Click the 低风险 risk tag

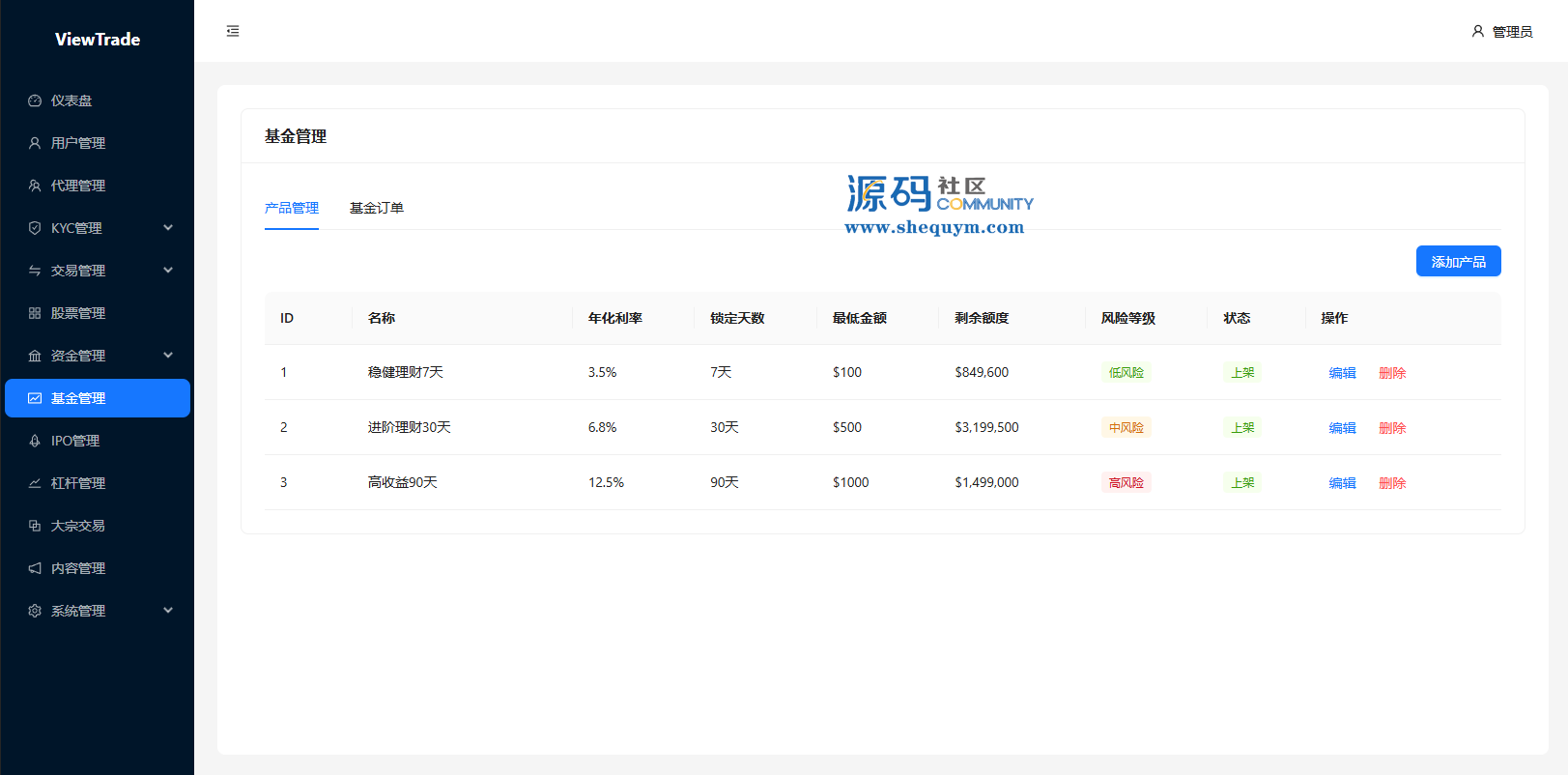click(1126, 373)
